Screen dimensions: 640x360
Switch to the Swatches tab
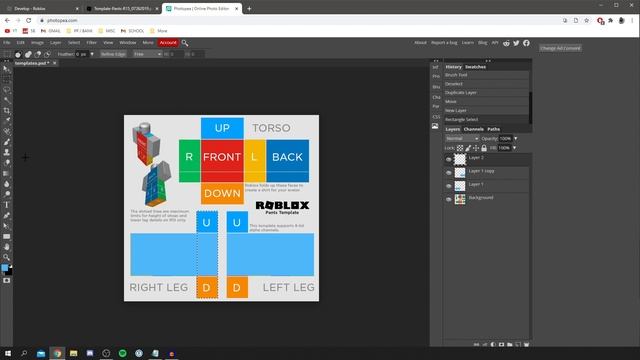[x=476, y=67]
